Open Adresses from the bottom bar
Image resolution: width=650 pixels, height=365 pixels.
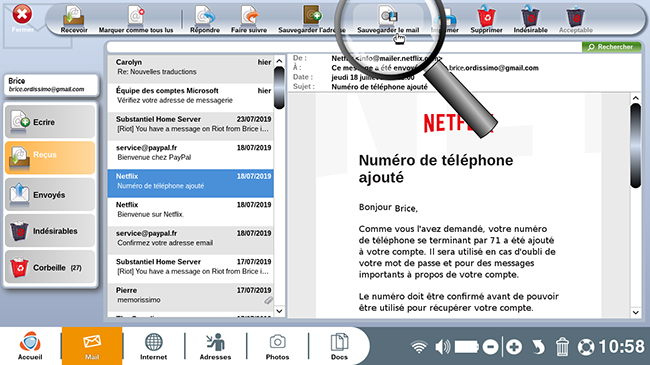tap(215, 346)
